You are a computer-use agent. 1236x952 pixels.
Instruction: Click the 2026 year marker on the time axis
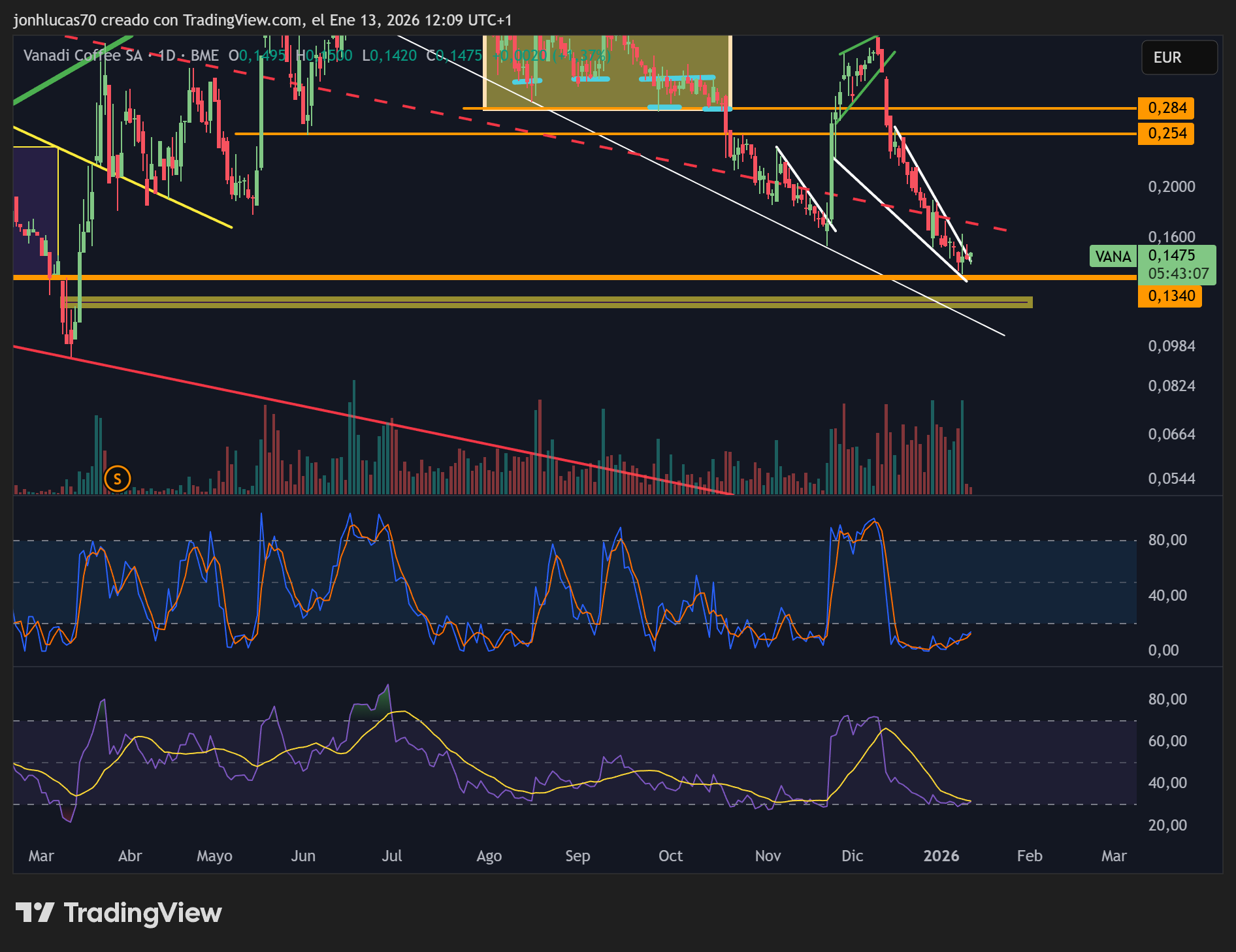tap(941, 855)
